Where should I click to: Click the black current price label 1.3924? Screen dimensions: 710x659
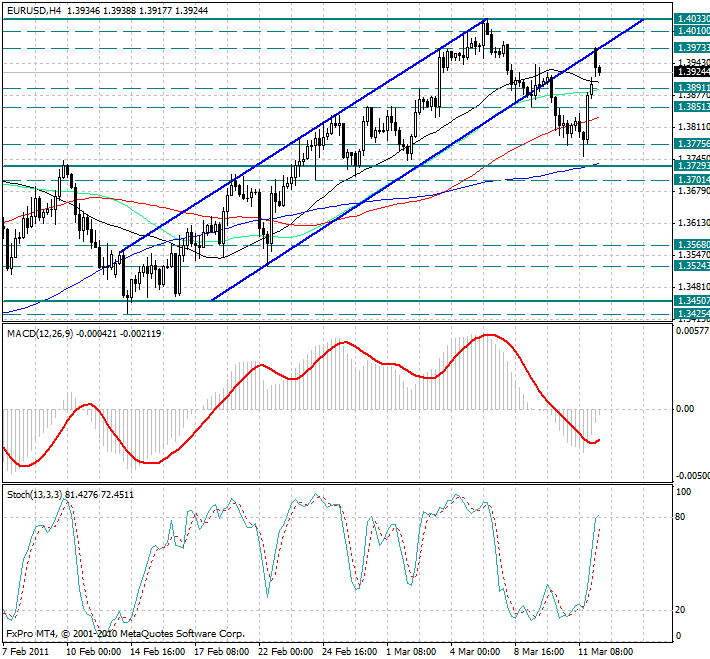pos(692,72)
